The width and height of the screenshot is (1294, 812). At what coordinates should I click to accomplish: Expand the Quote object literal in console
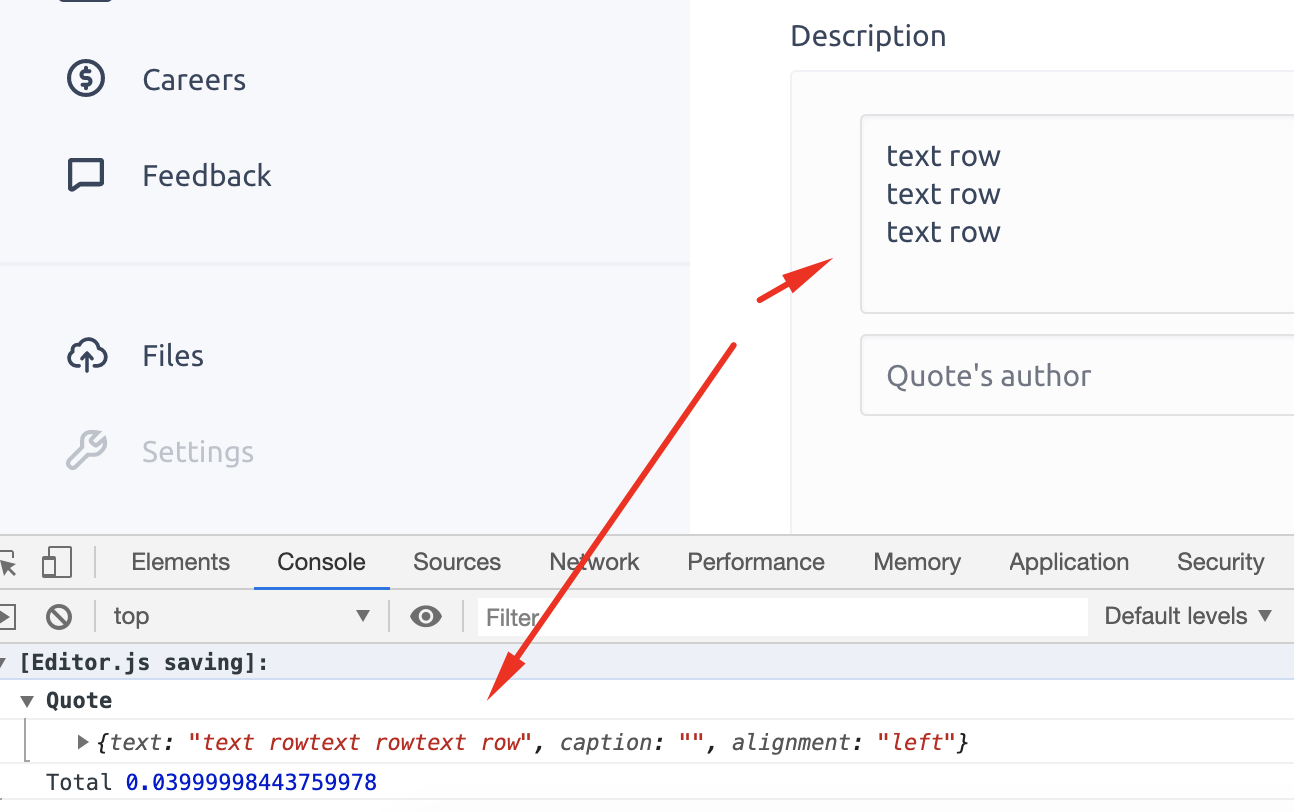coord(82,742)
